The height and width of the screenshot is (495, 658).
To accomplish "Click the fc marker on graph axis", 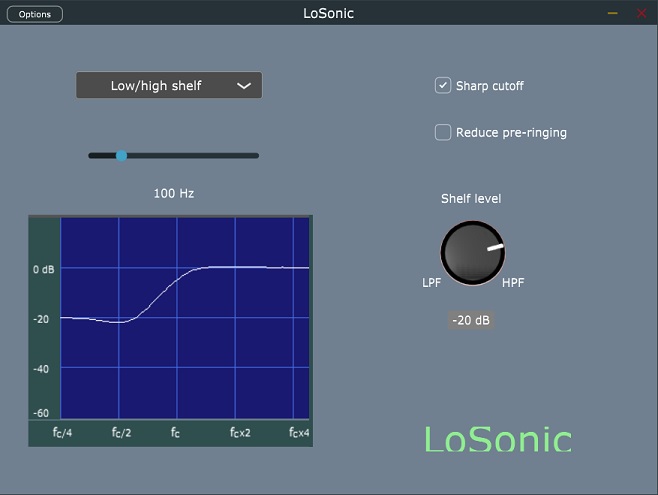I will (x=175, y=433).
